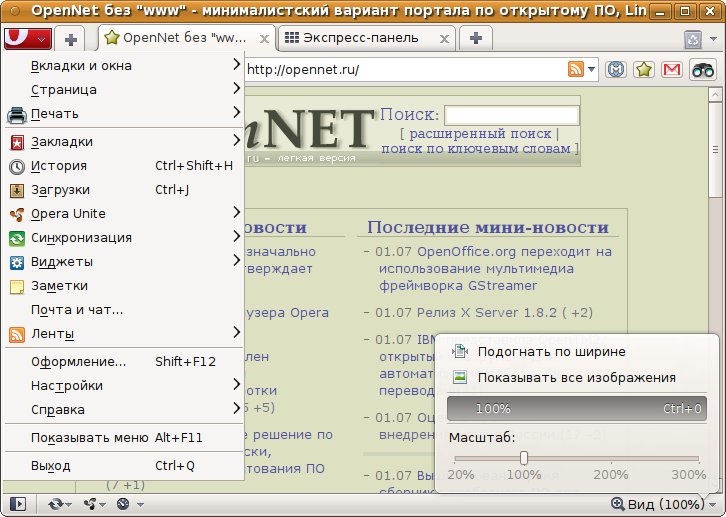Close the Экспресс-панель tab

click(444, 39)
